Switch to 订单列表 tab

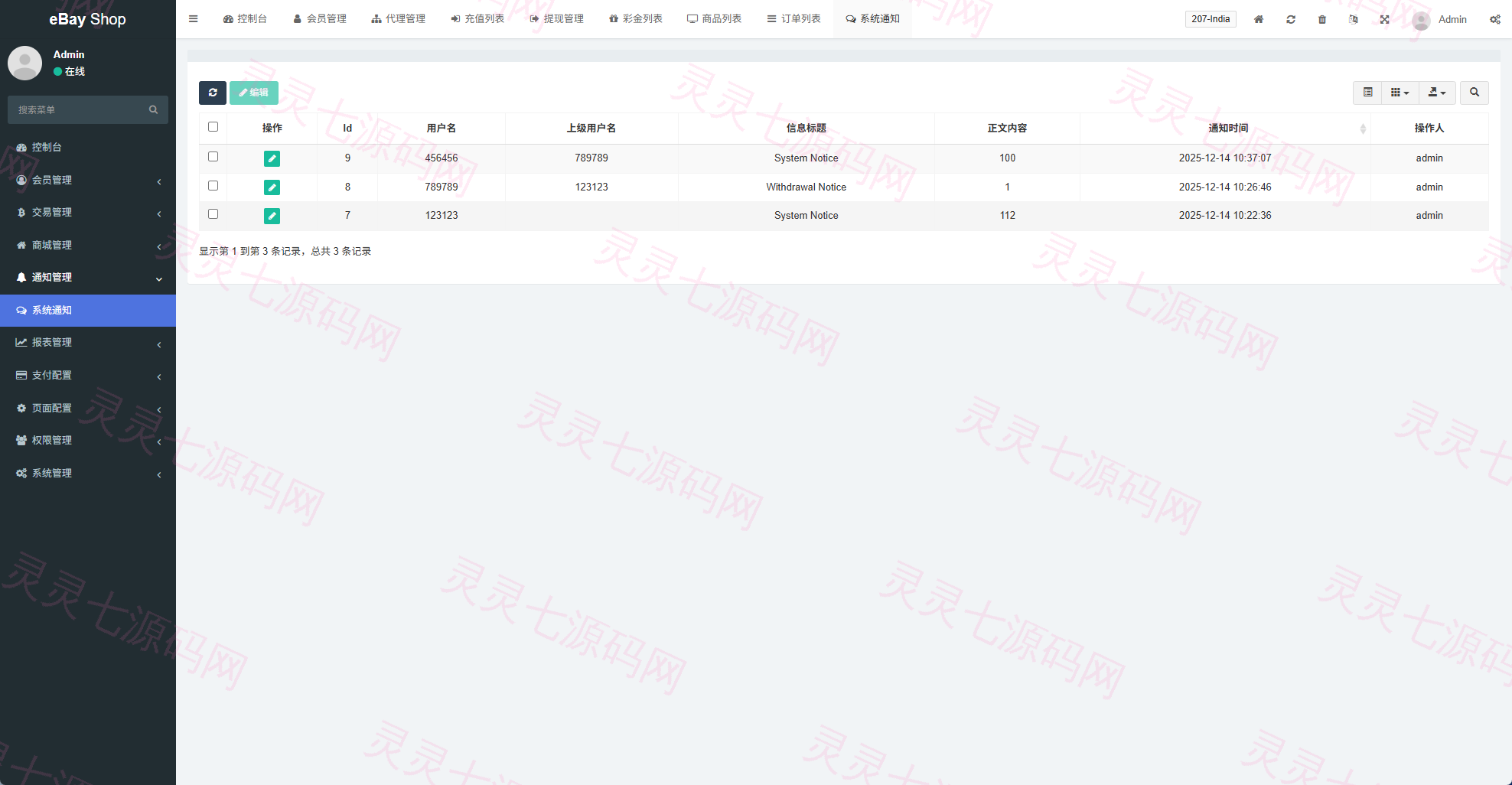[x=793, y=19]
